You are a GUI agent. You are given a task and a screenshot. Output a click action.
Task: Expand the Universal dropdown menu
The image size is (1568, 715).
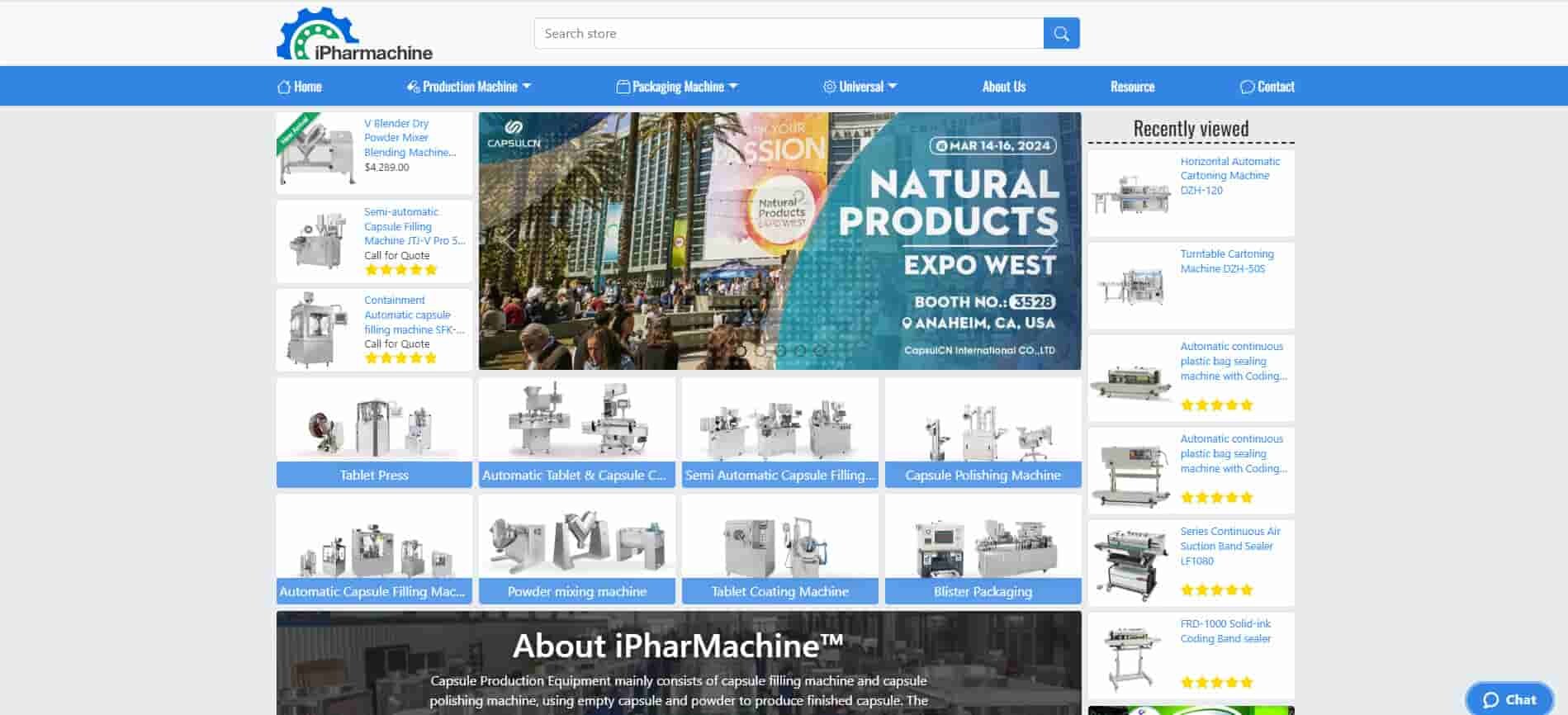tap(860, 87)
